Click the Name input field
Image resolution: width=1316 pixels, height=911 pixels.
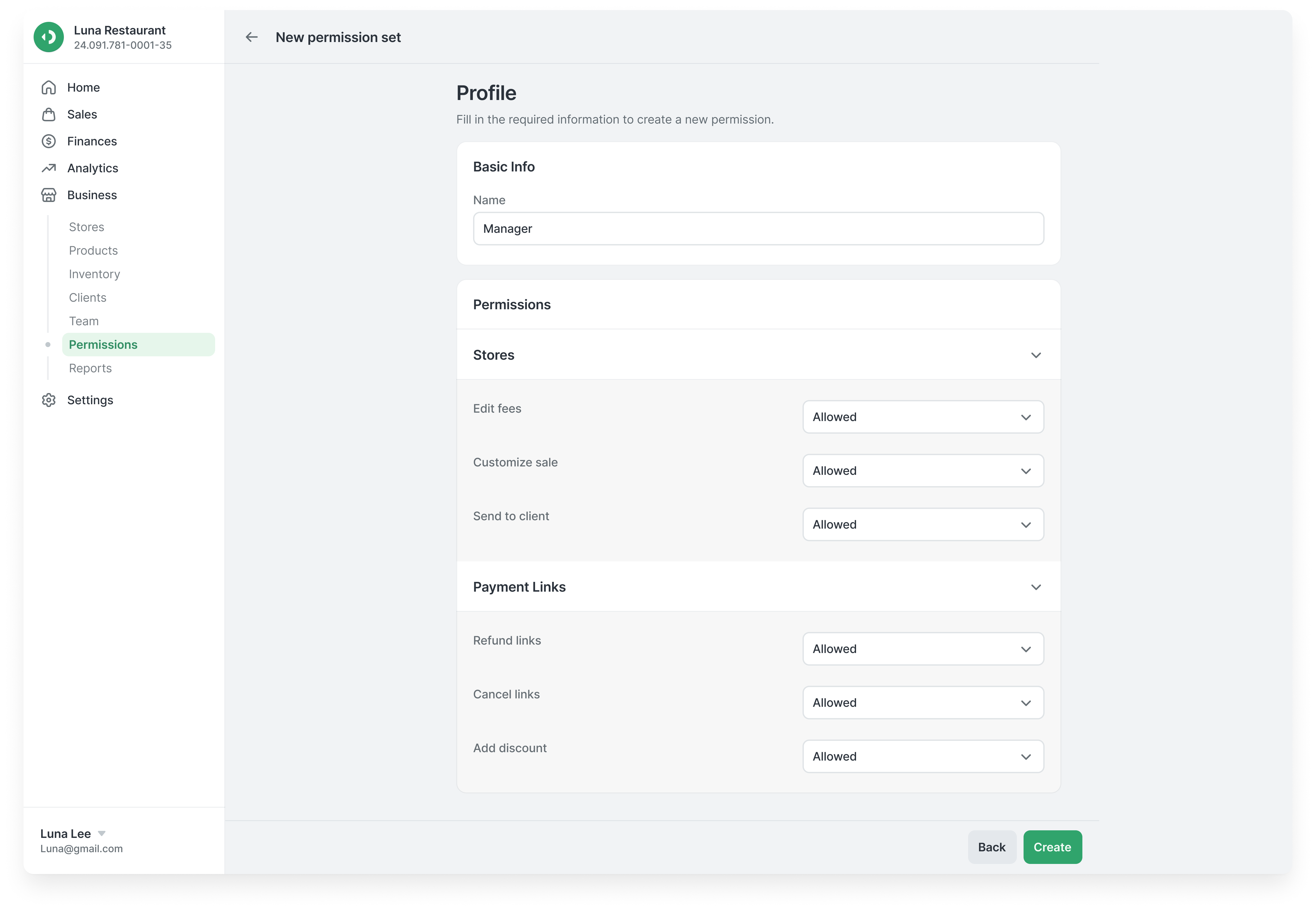point(758,229)
